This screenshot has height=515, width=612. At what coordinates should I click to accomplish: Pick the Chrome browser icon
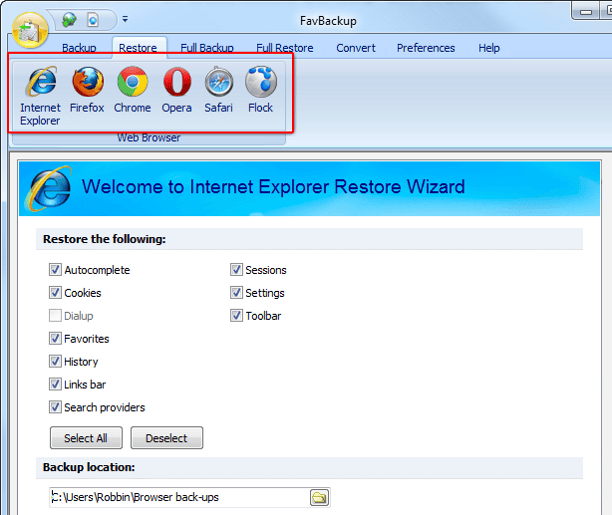tap(133, 90)
